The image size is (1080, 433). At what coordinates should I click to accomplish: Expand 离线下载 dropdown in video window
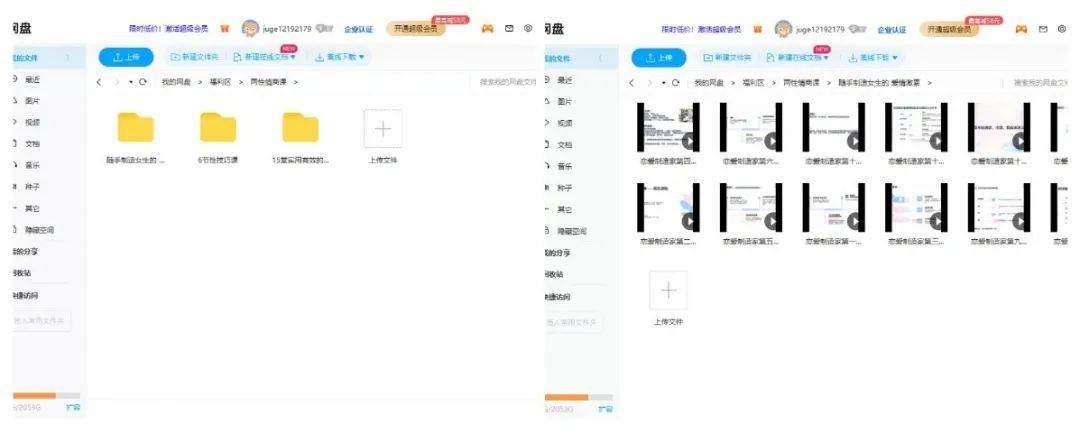coord(895,58)
